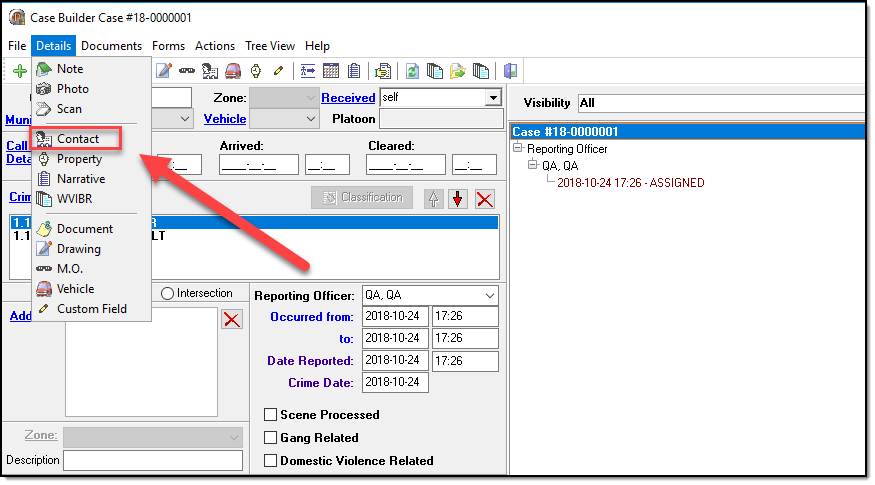Click the M.O. sunglasses toolbar icon
This screenshot has width=875, height=485.
(186, 71)
